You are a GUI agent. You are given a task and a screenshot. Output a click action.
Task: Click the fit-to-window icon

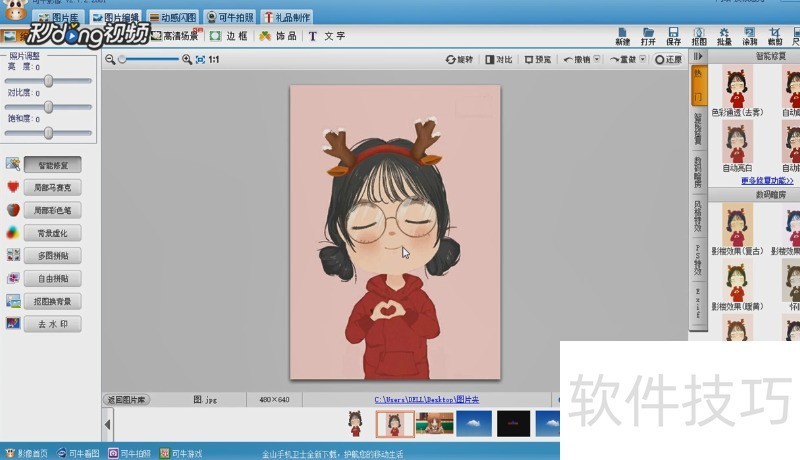pos(201,60)
